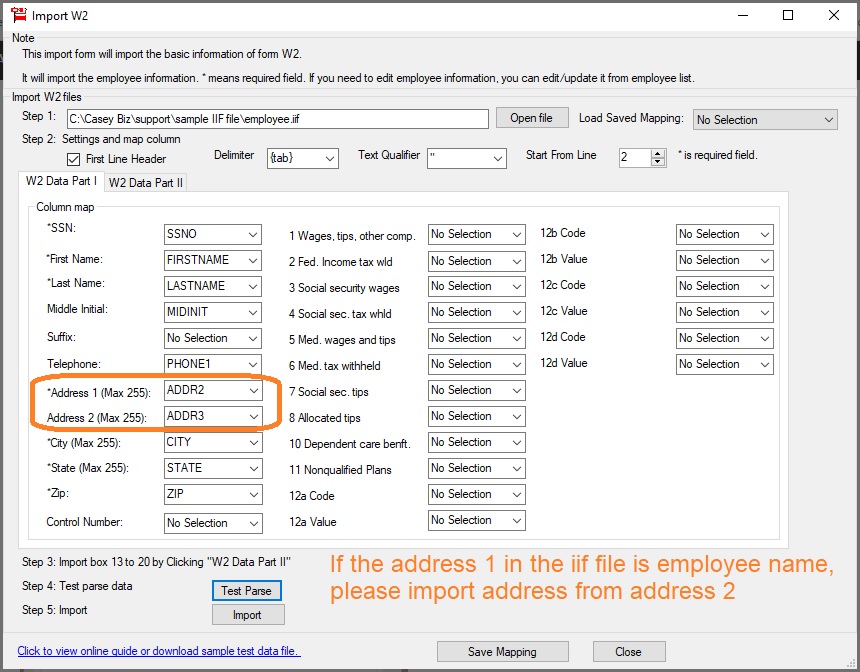
Task: Click the Save Mapping button
Action: [x=502, y=652]
